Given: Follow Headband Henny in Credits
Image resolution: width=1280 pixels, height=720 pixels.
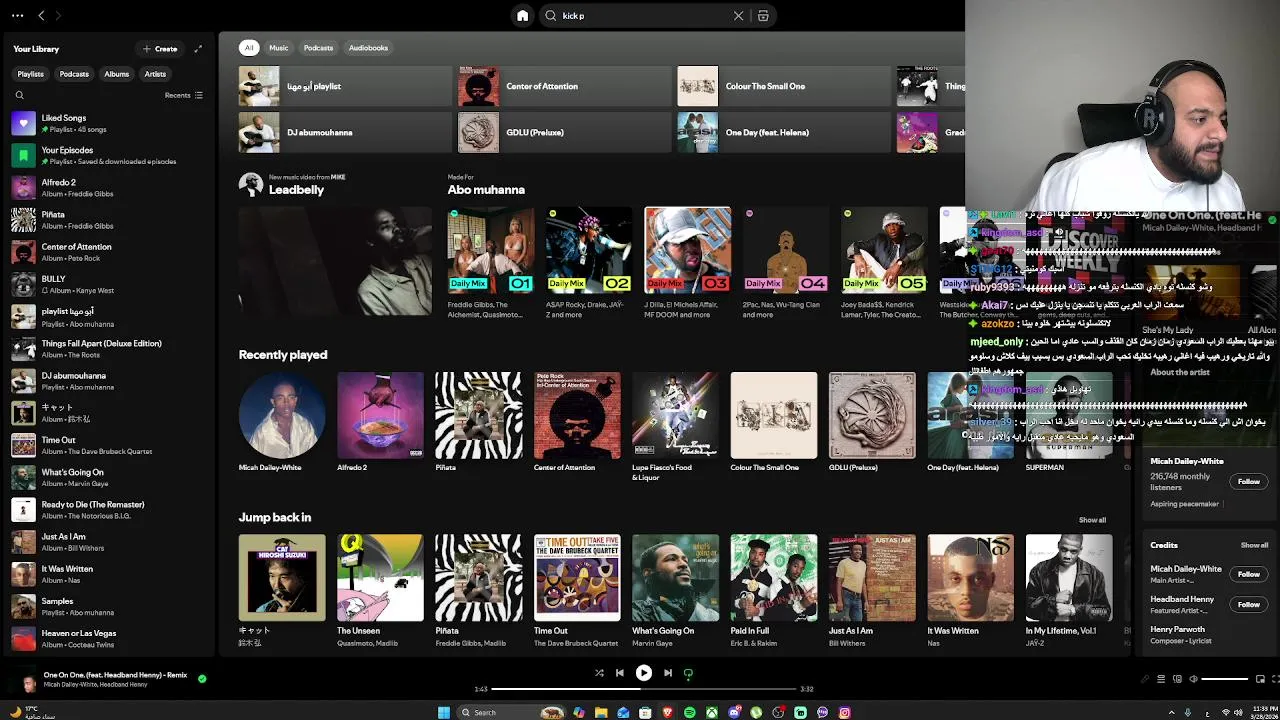Looking at the screenshot, I should pyautogui.click(x=1249, y=604).
